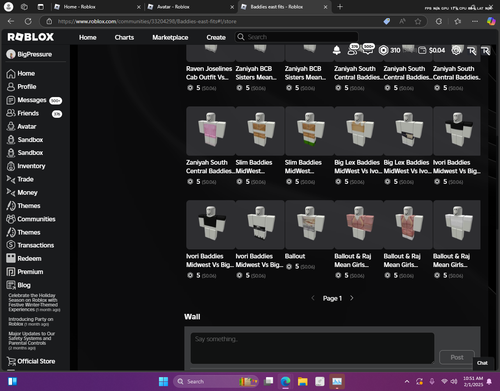Open the Ballout item thumbnail
Viewport: 500px width, 391px height.
click(x=309, y=225)
